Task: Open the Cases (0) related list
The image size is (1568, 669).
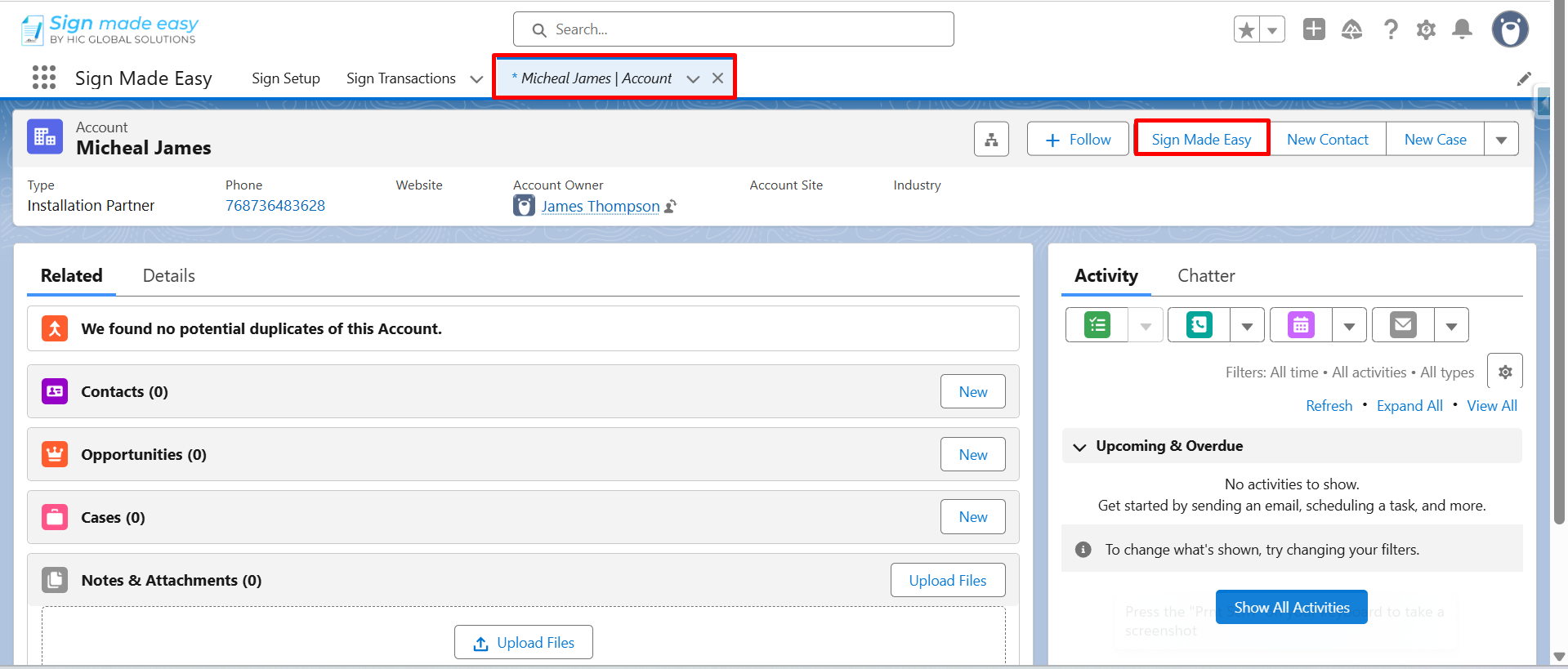Action: (113, 518)
